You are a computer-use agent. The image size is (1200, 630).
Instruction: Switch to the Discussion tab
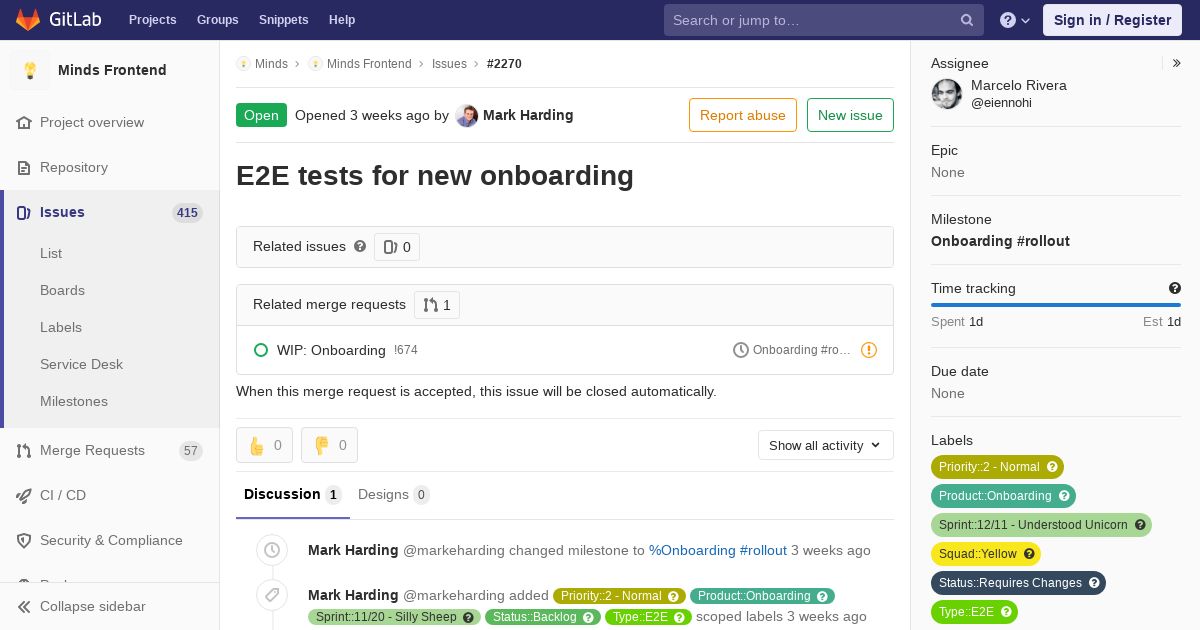click(292, 494)
